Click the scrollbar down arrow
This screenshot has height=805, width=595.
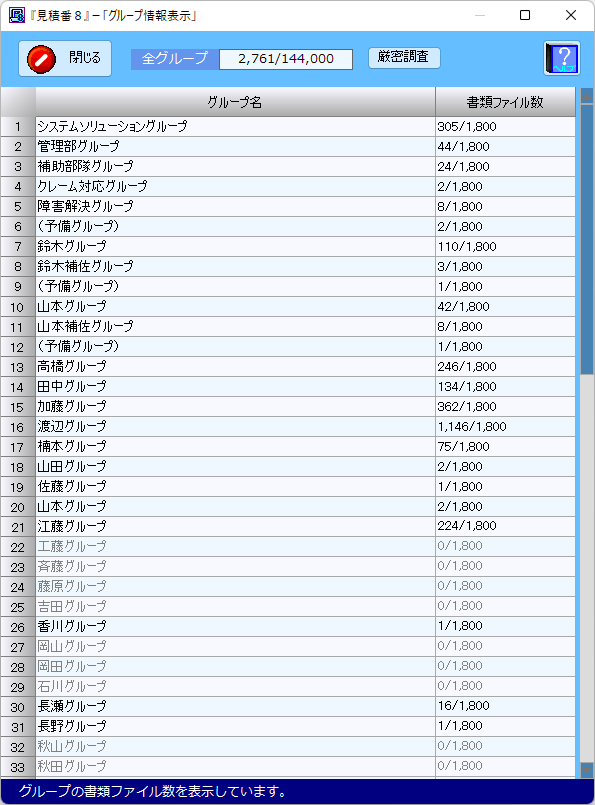[x=586, y=770]
